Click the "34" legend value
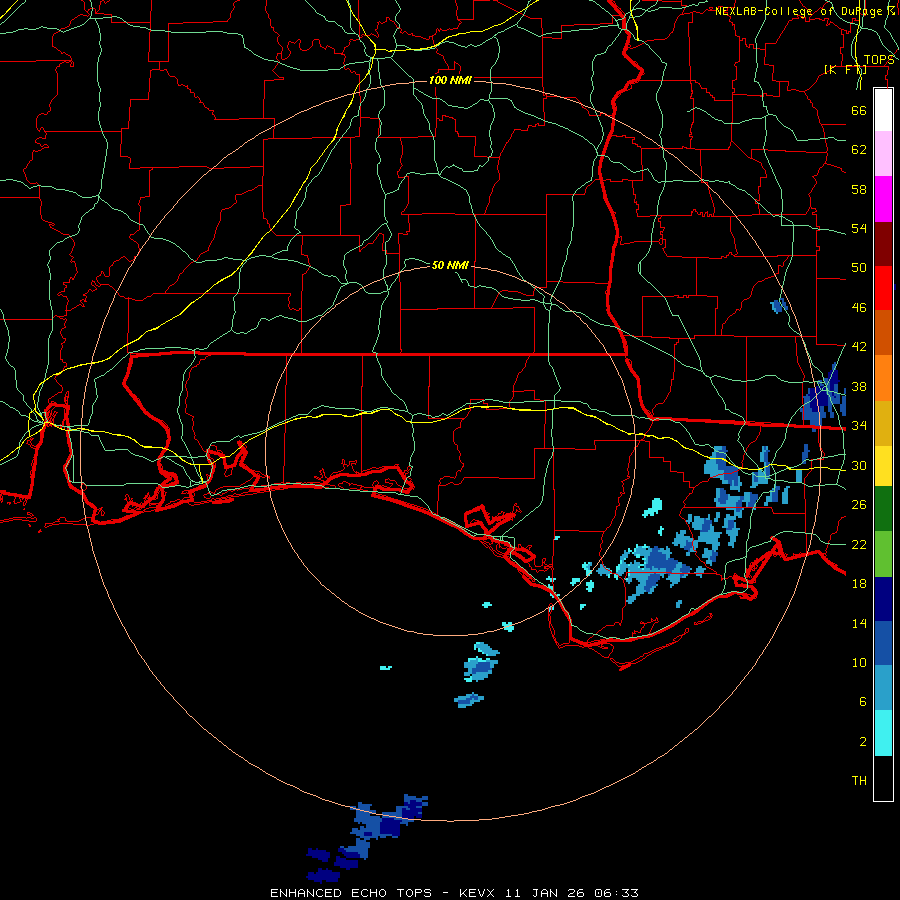The image size is (900, 900). 859,426
